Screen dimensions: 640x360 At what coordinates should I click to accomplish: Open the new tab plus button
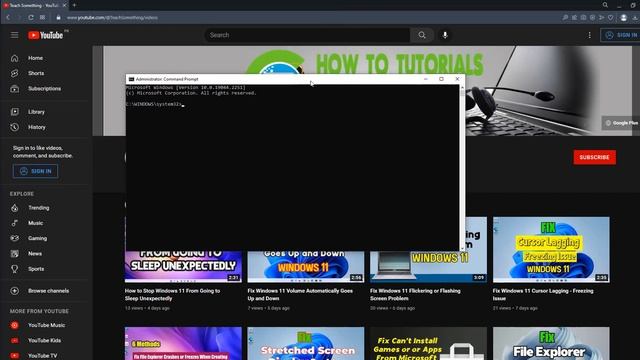tap(74, 5)
